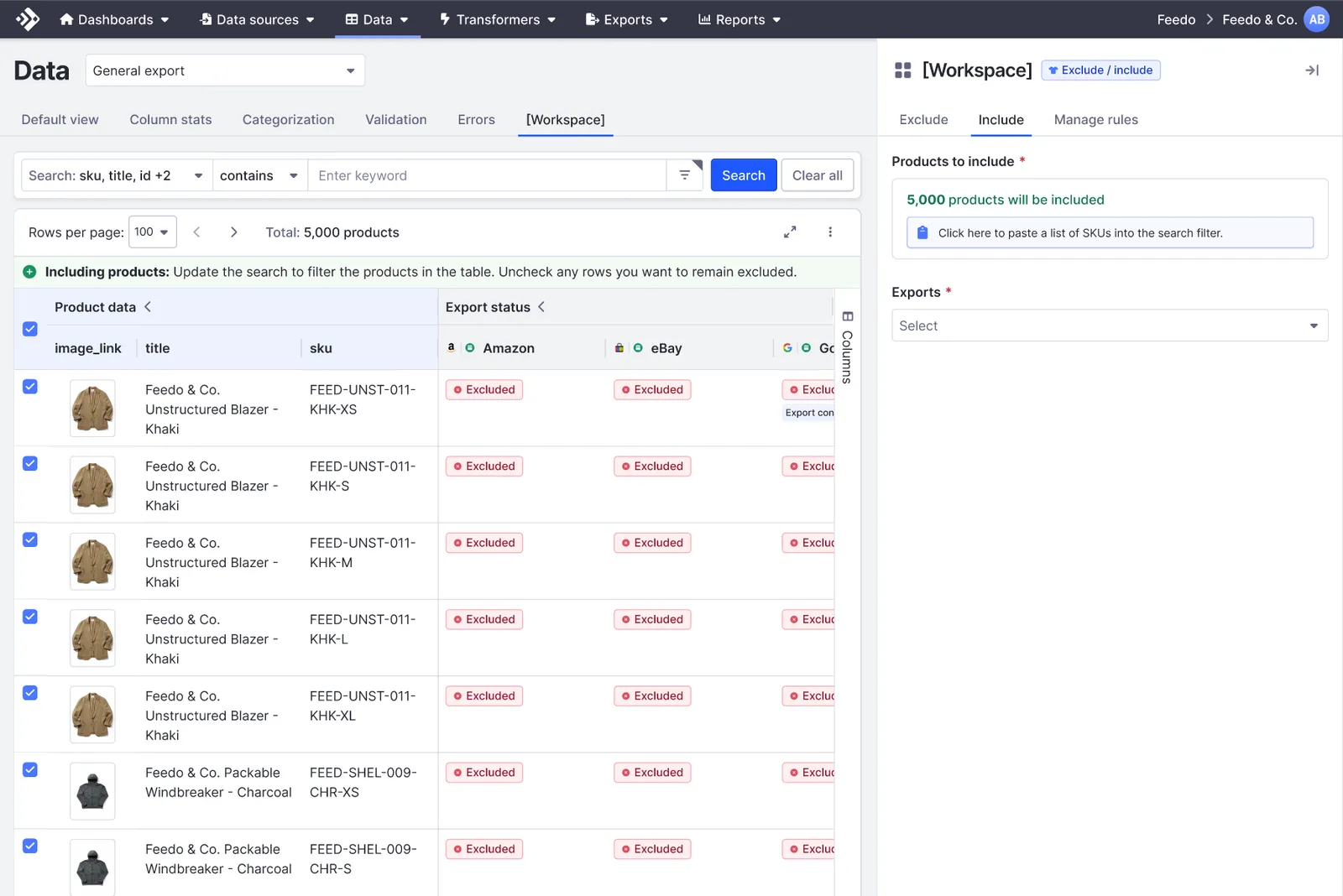Go to the next page arrow
The image size is (1343, 896).
[233, 232]
